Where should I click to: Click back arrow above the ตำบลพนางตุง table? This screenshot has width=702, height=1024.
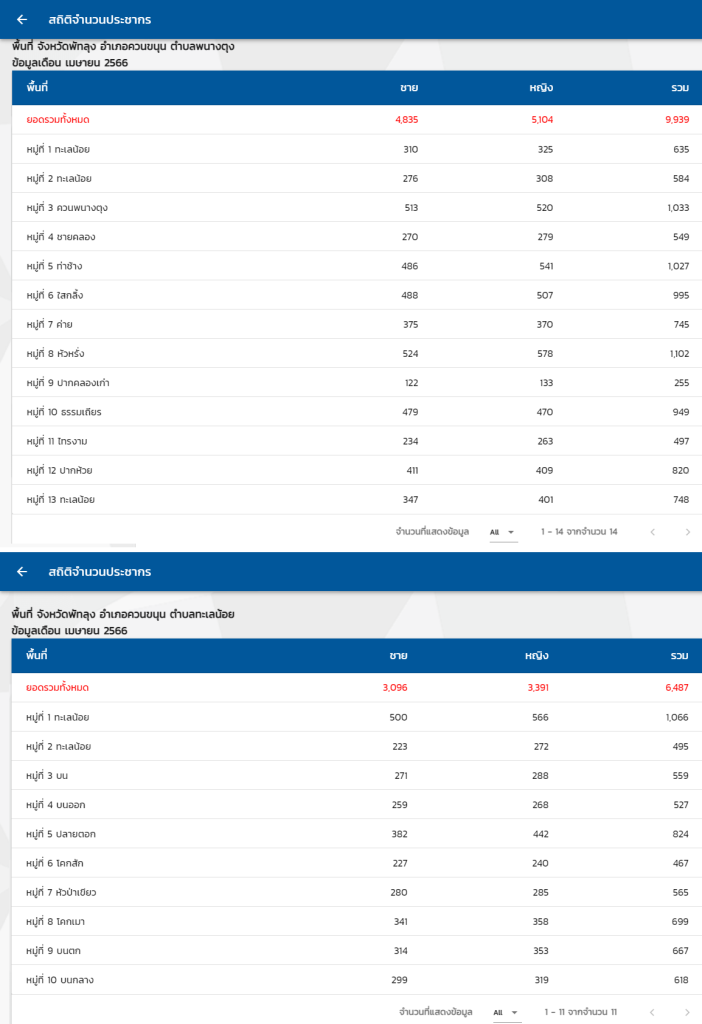(x=22, y=19)
